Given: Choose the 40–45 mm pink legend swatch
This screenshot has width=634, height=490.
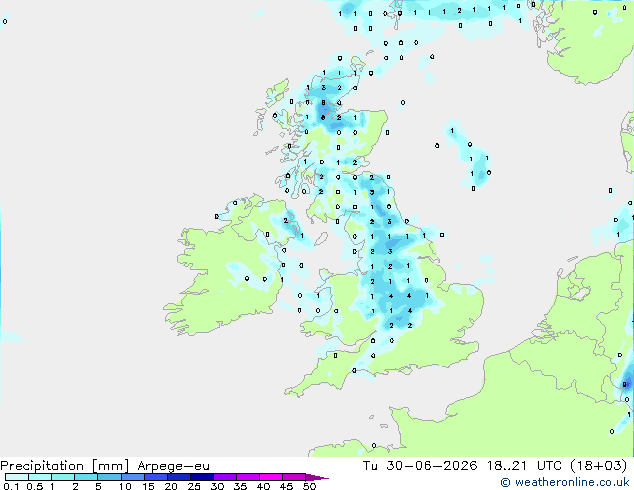Looking at the screenshot, I should click(271, 477).
